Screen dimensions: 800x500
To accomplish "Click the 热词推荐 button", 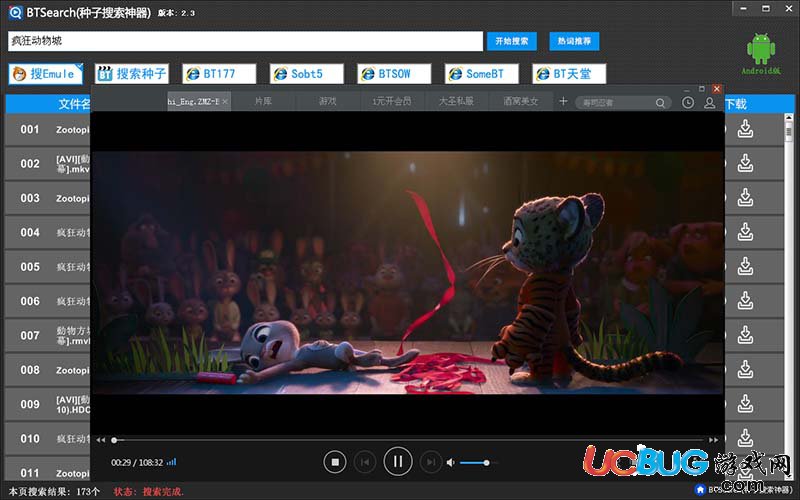I will tap(574, 41).
